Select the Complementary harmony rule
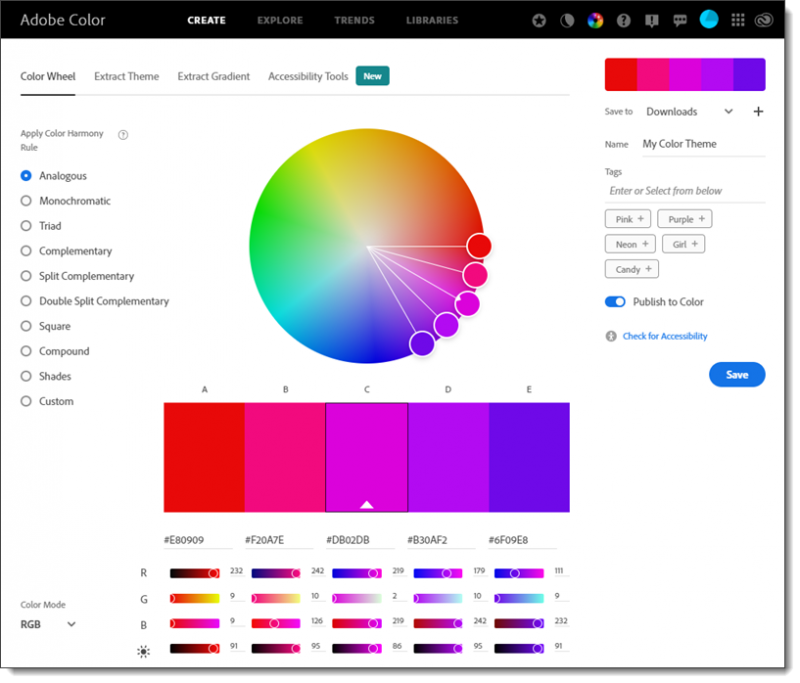 click(x=24, y=251)
